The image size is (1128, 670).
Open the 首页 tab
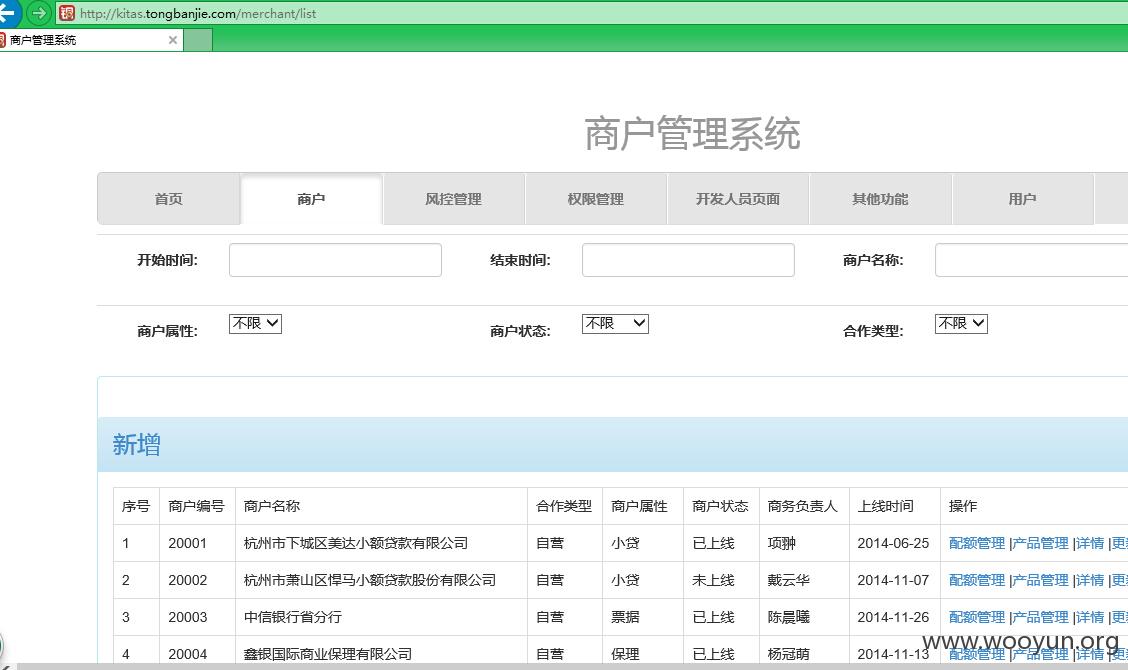pos(168,199)
